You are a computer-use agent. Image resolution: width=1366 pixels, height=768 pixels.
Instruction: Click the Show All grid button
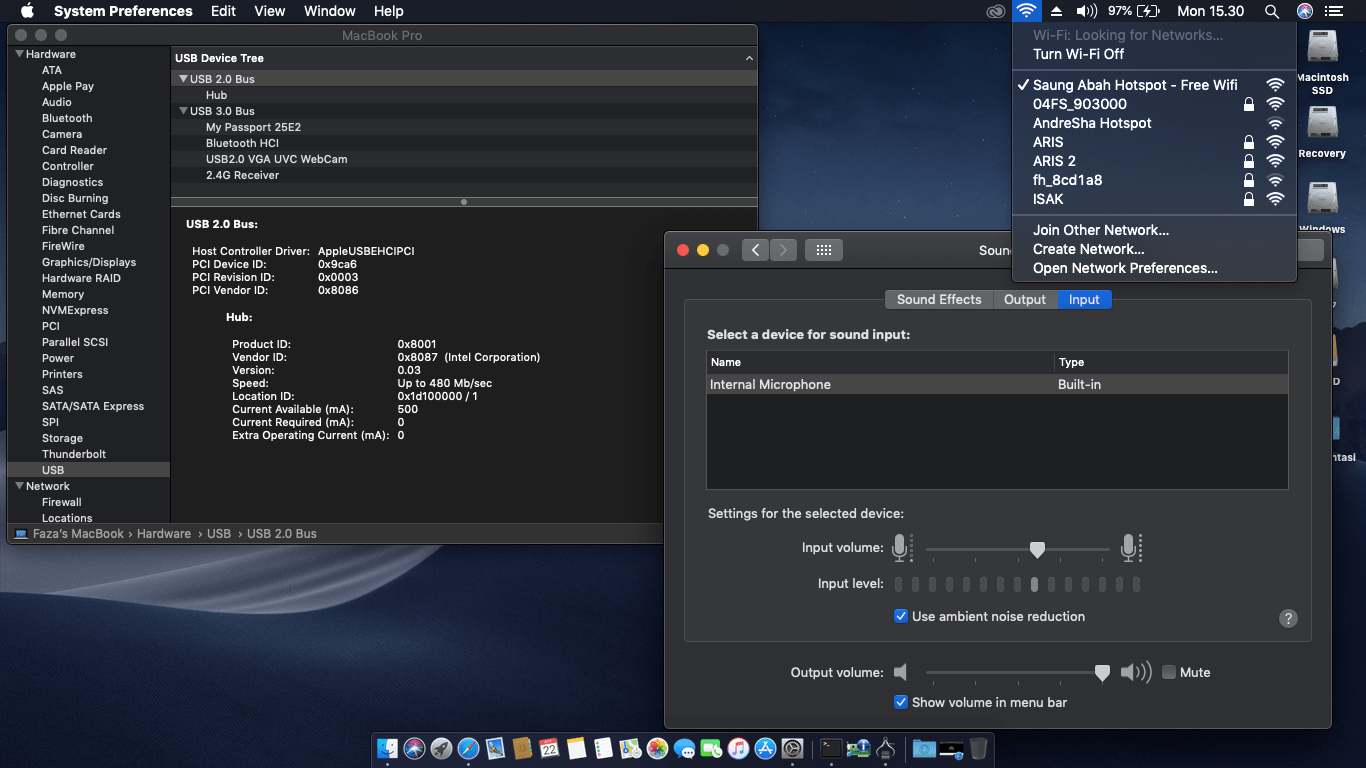(x=824, y=250)
